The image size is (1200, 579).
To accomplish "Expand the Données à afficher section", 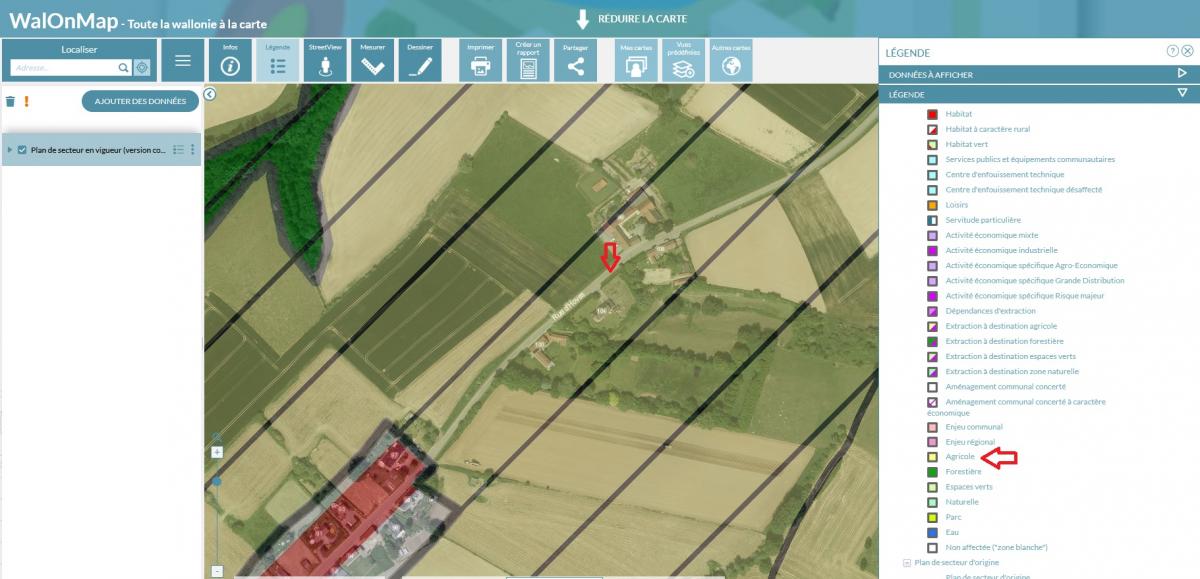I will tap(1181, 74).
